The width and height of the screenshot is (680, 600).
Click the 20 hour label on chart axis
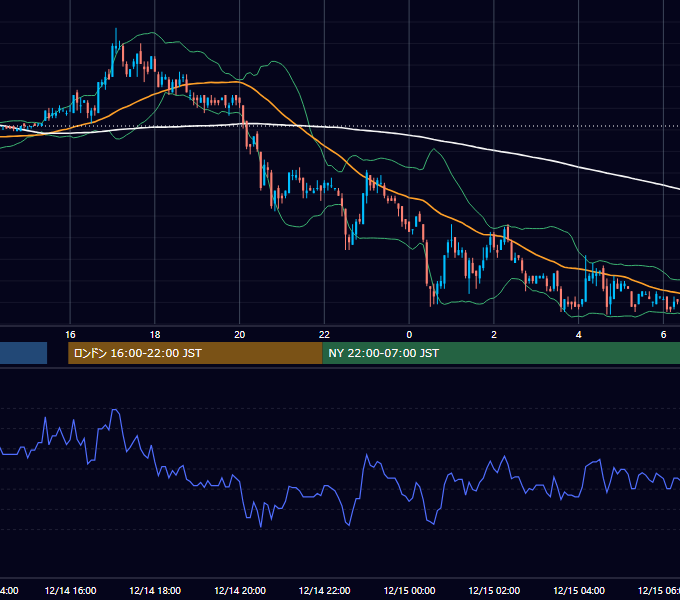coord(239,335)
